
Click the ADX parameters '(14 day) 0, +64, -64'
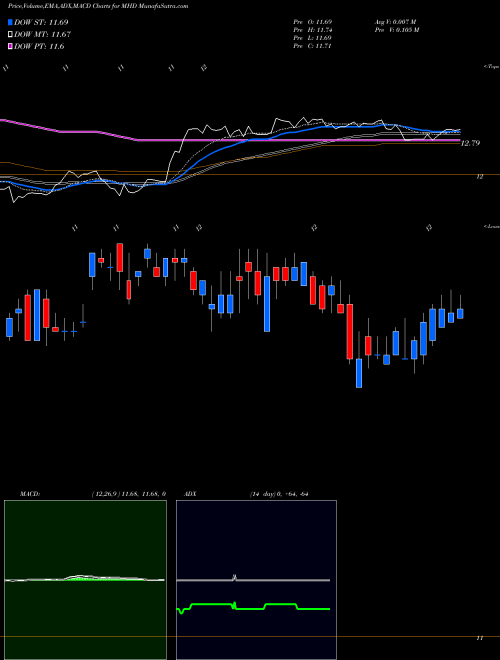(x=277, y=494)
